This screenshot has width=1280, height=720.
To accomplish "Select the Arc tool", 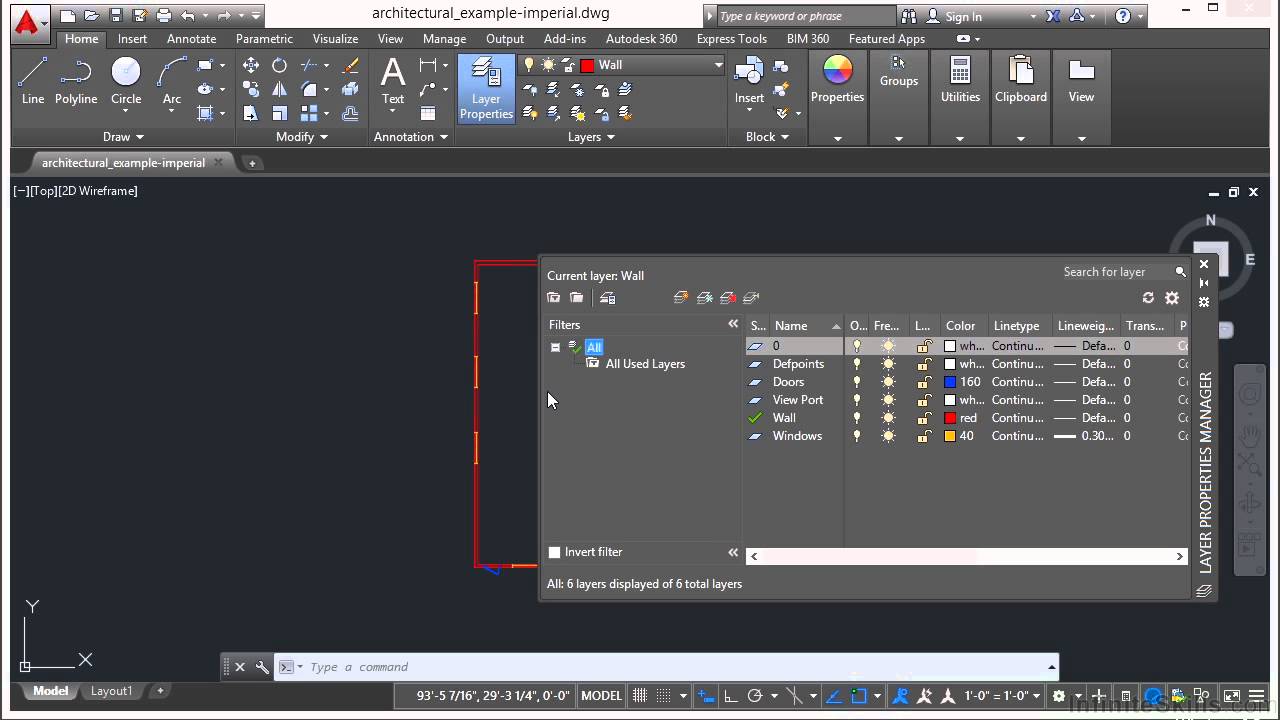I will (x=172, y=80).
